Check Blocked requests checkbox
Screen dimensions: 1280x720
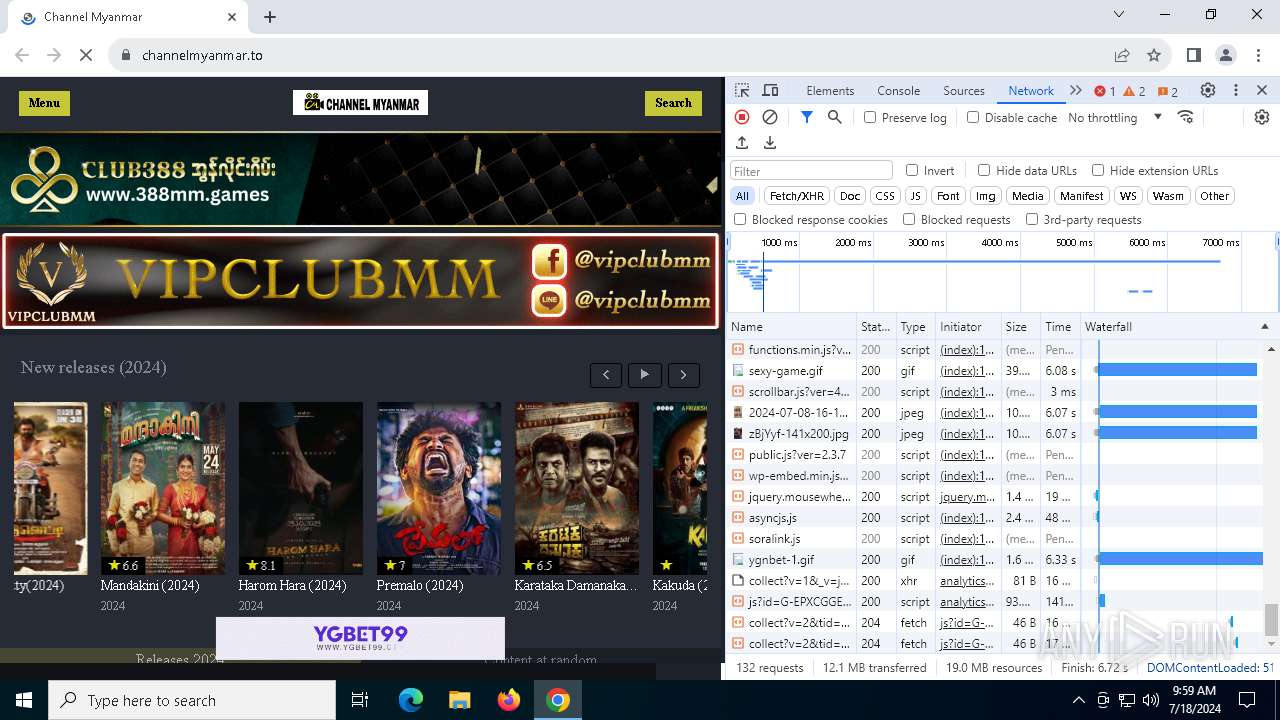pyautogui.click(x=909, y=219)
